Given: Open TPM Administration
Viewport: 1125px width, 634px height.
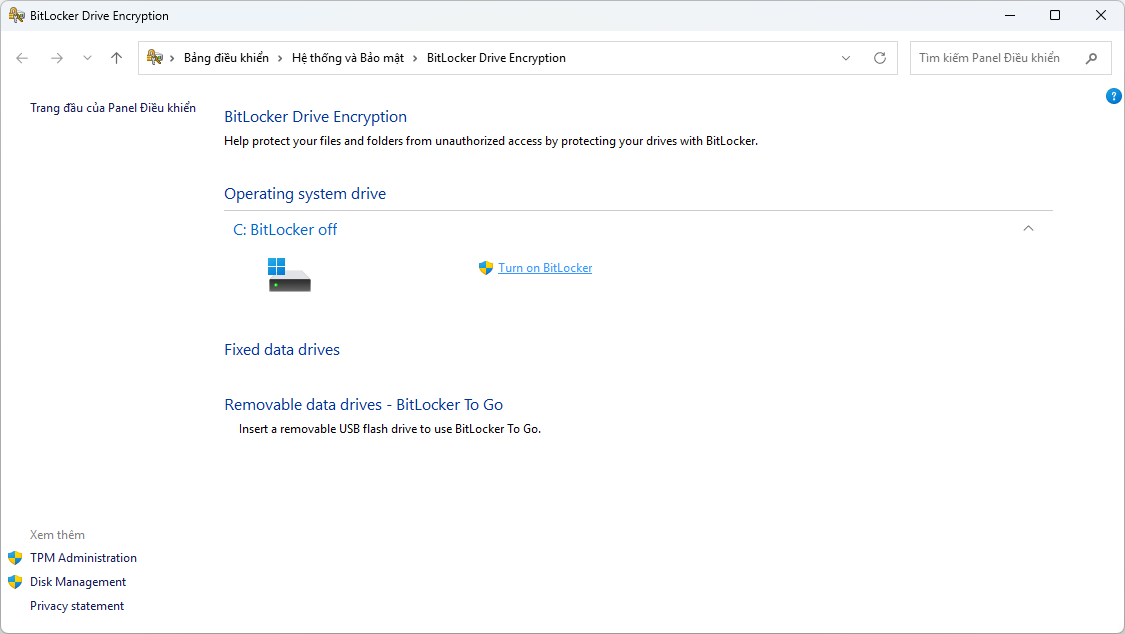Looking at the screenshot, I should pos(83,558).
